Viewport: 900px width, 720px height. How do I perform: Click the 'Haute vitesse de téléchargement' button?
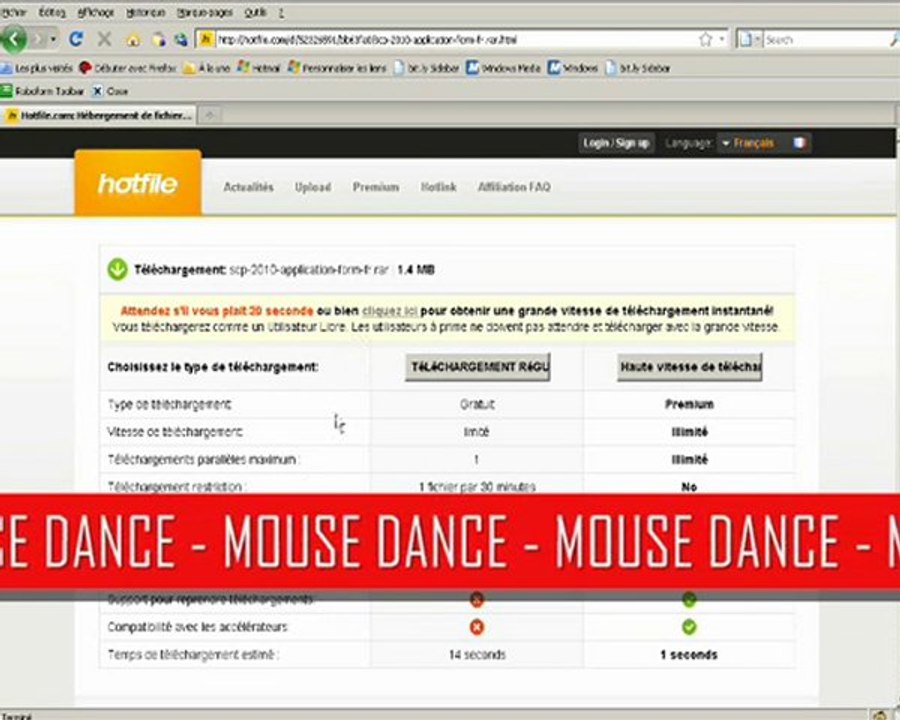click(x=689, y=367)
